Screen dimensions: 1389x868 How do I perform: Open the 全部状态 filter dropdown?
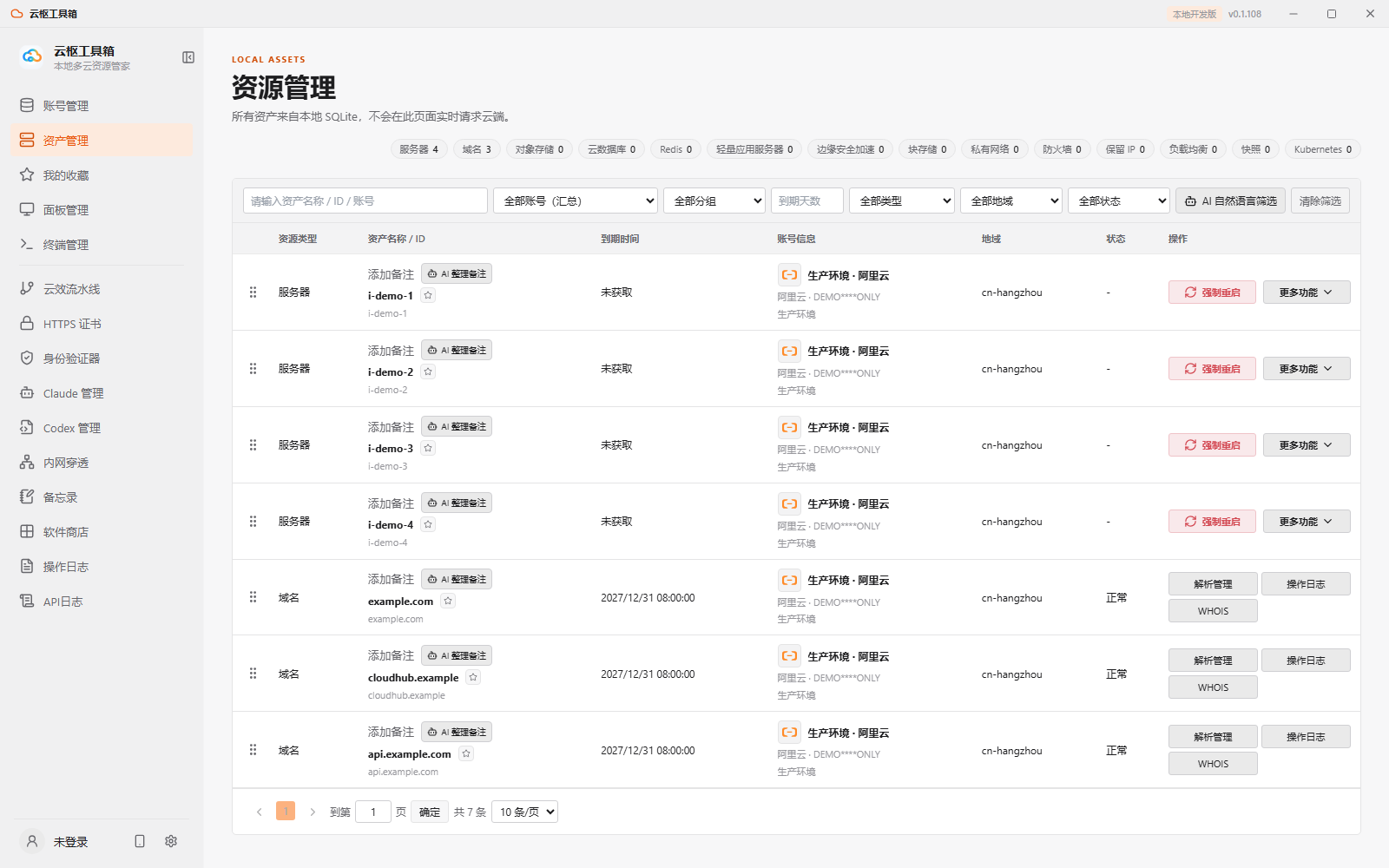(1119, 201)
